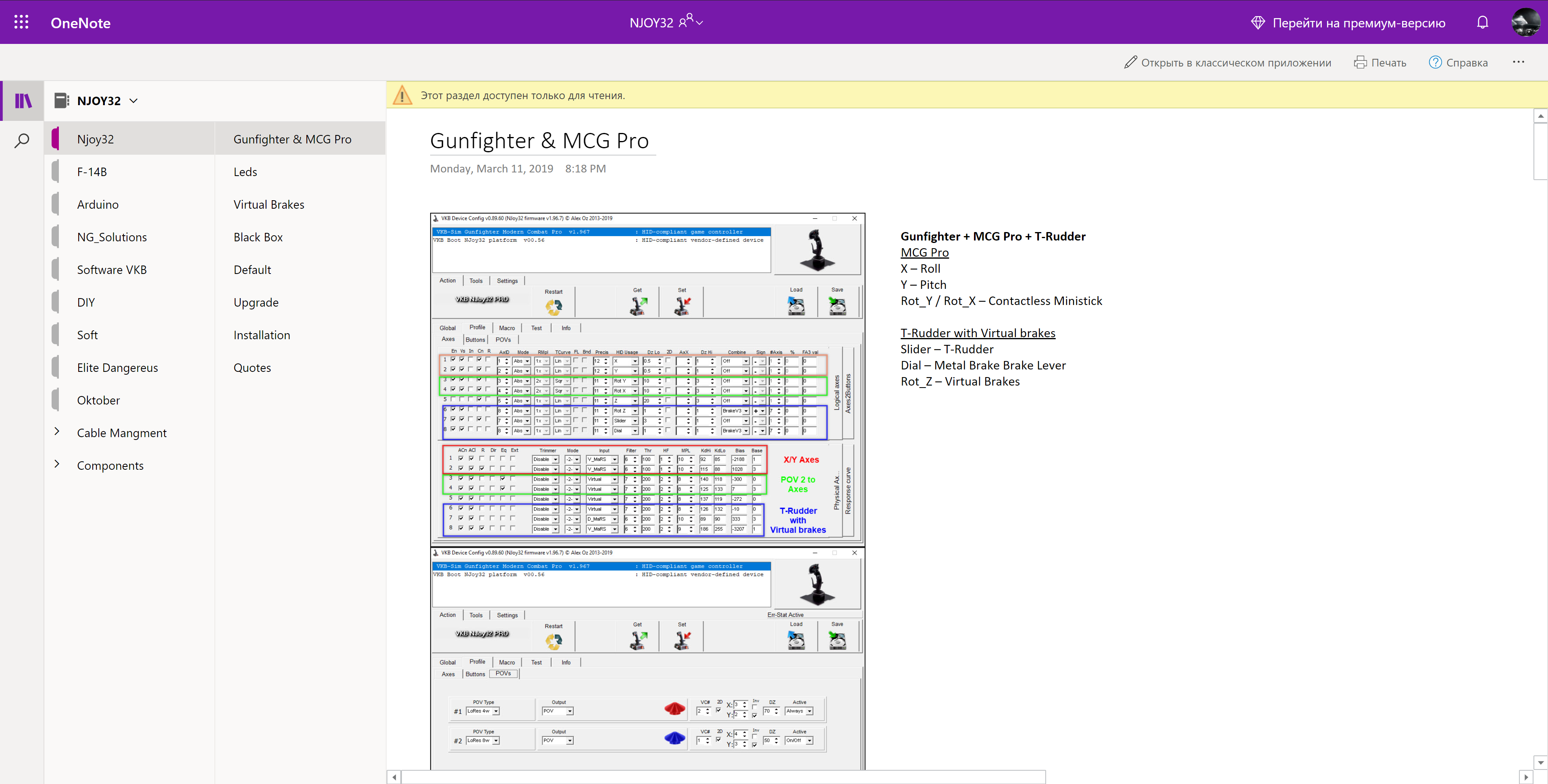Open the Soft section
This screenshot has width=1548, height=784.
[130, 335]
